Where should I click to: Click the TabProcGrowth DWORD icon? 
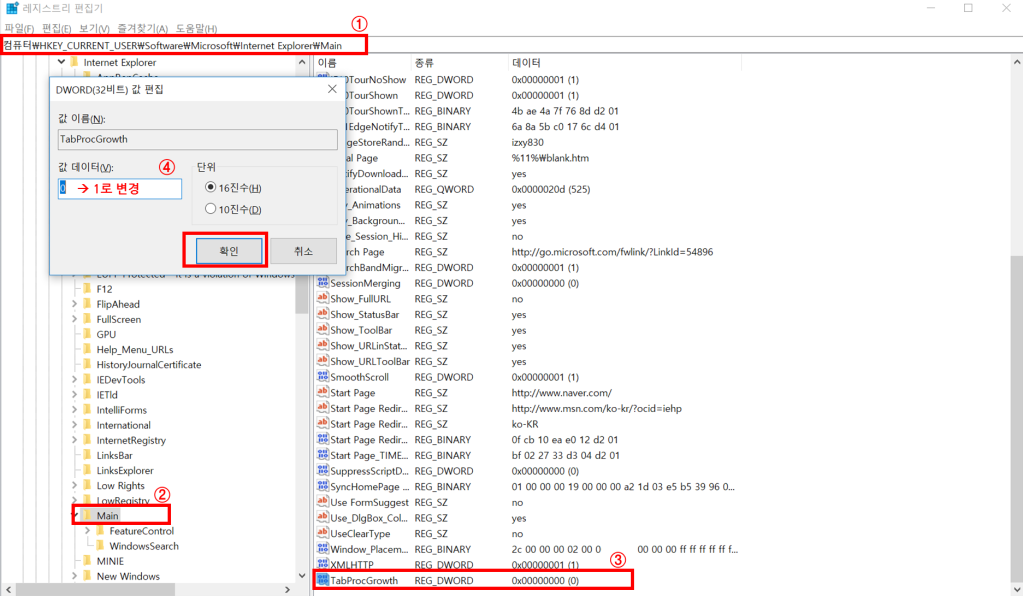pos(322,580)
